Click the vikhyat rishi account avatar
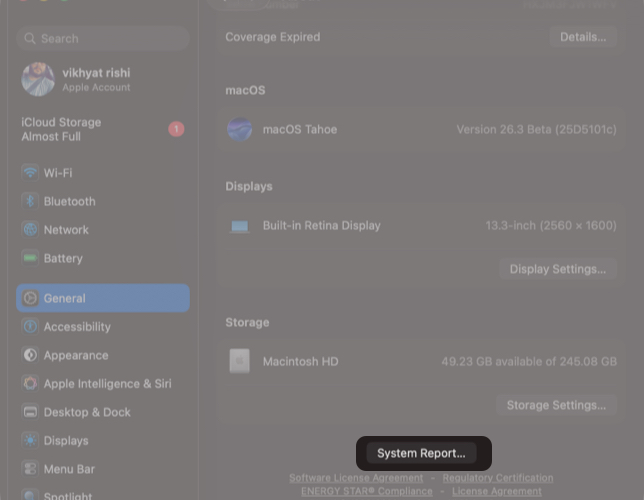This screenshot has width=644, height=500. 38,80
